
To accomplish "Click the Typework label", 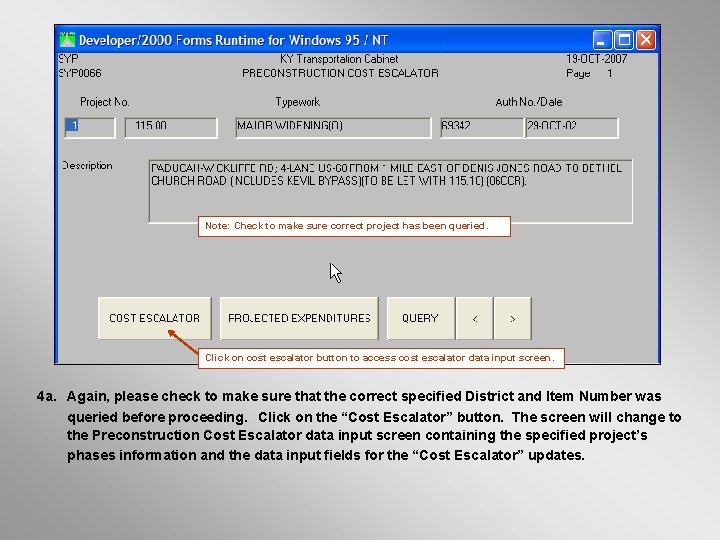I will click(298, 102).
